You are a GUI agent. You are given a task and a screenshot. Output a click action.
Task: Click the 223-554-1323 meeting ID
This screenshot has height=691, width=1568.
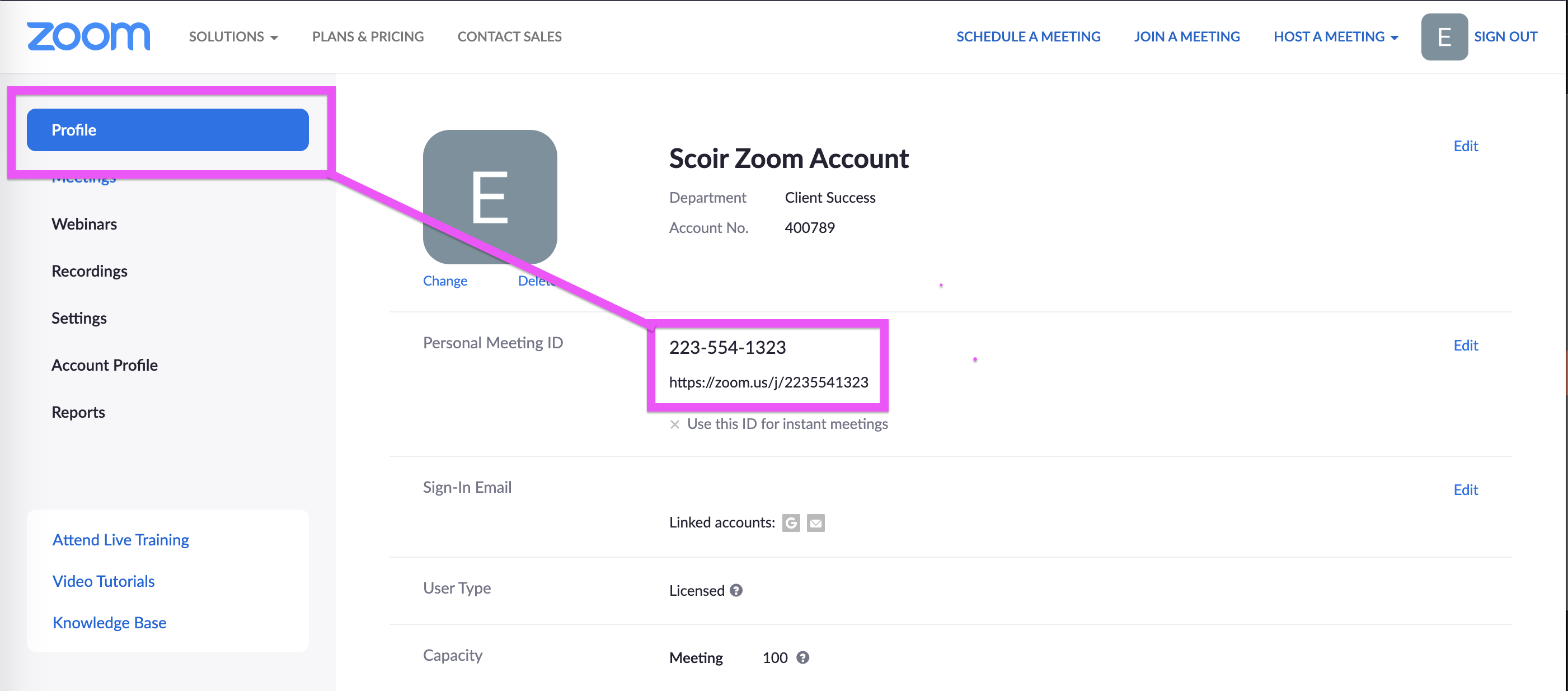[727, 347]
